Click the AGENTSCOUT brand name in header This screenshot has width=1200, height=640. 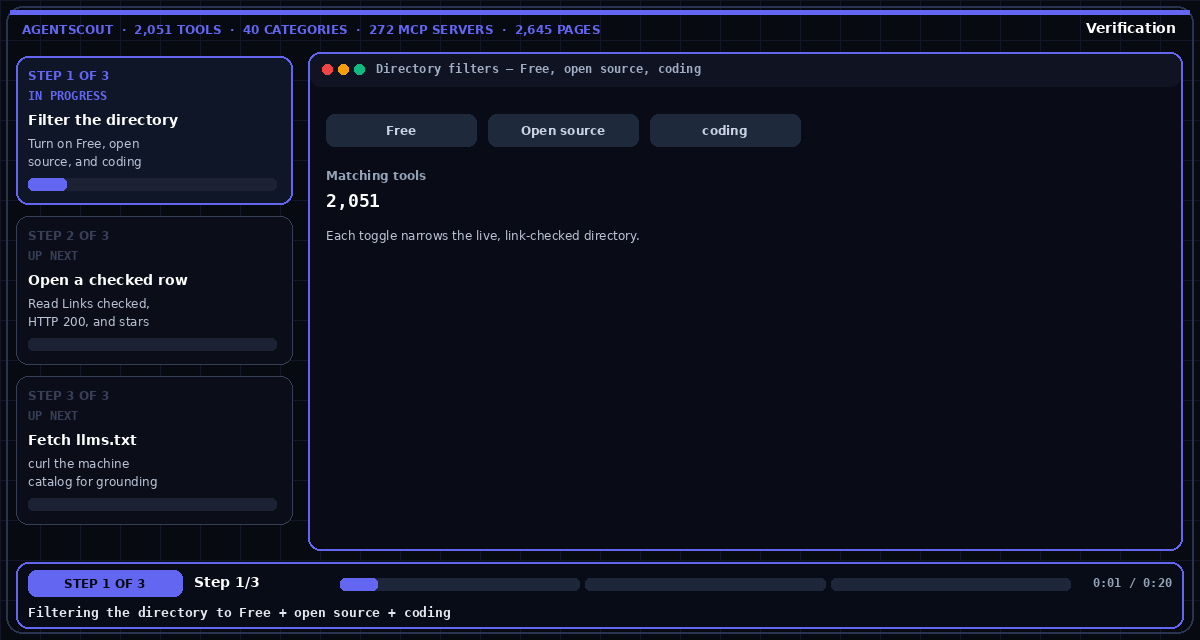point(68,30)
